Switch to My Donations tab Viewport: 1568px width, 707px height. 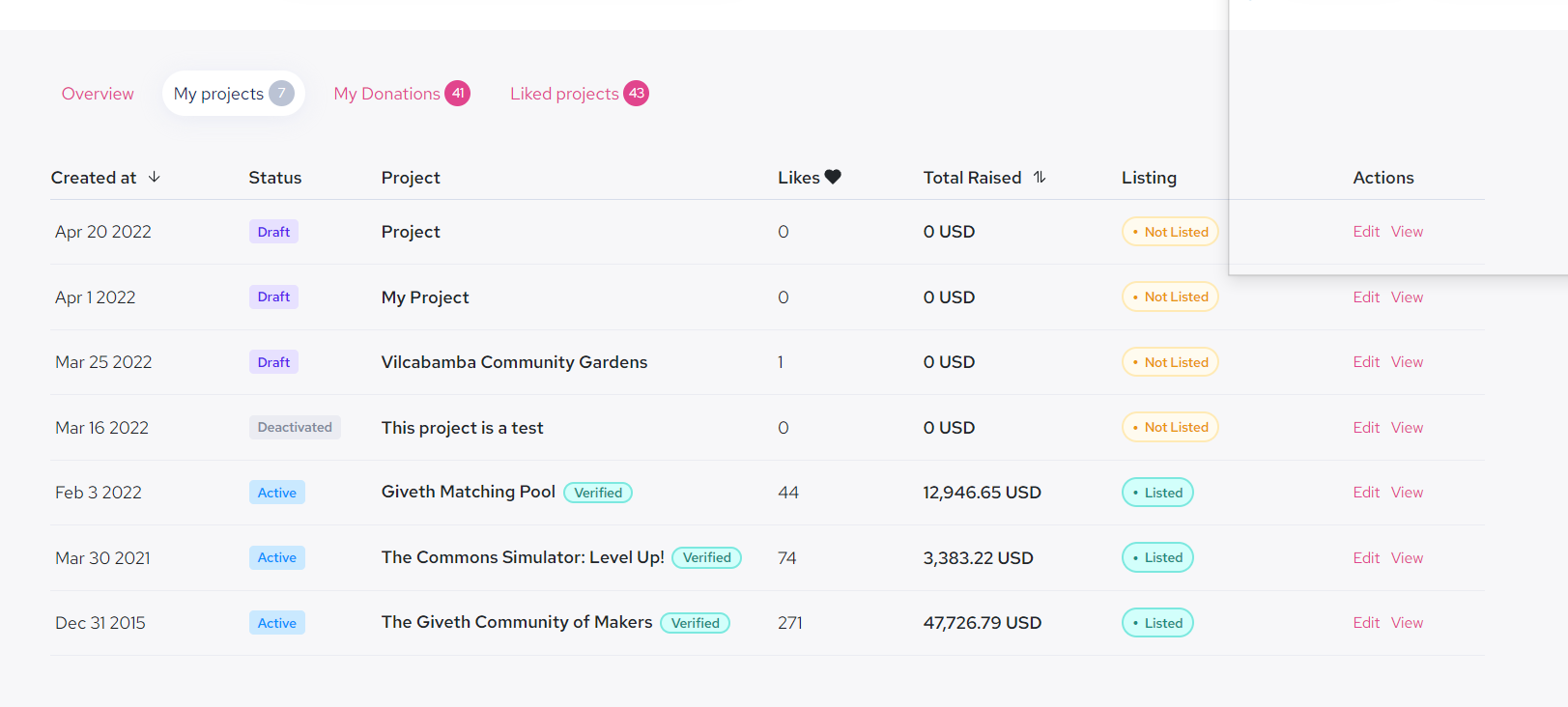pos(402,94)
